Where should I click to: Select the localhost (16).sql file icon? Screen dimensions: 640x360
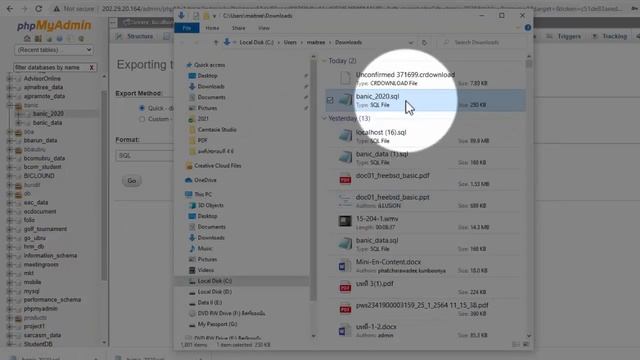point(345,136)
